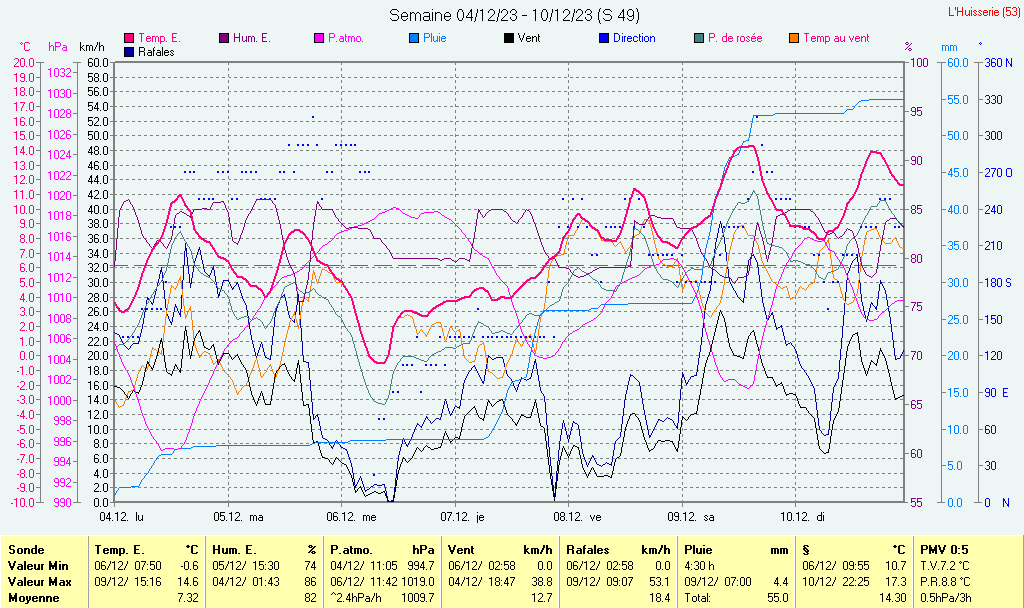Image resolution: width=1024 pixels, height=608 pixels.
Task: Click the black Vent legend swatch
Action: pos(509,39)
